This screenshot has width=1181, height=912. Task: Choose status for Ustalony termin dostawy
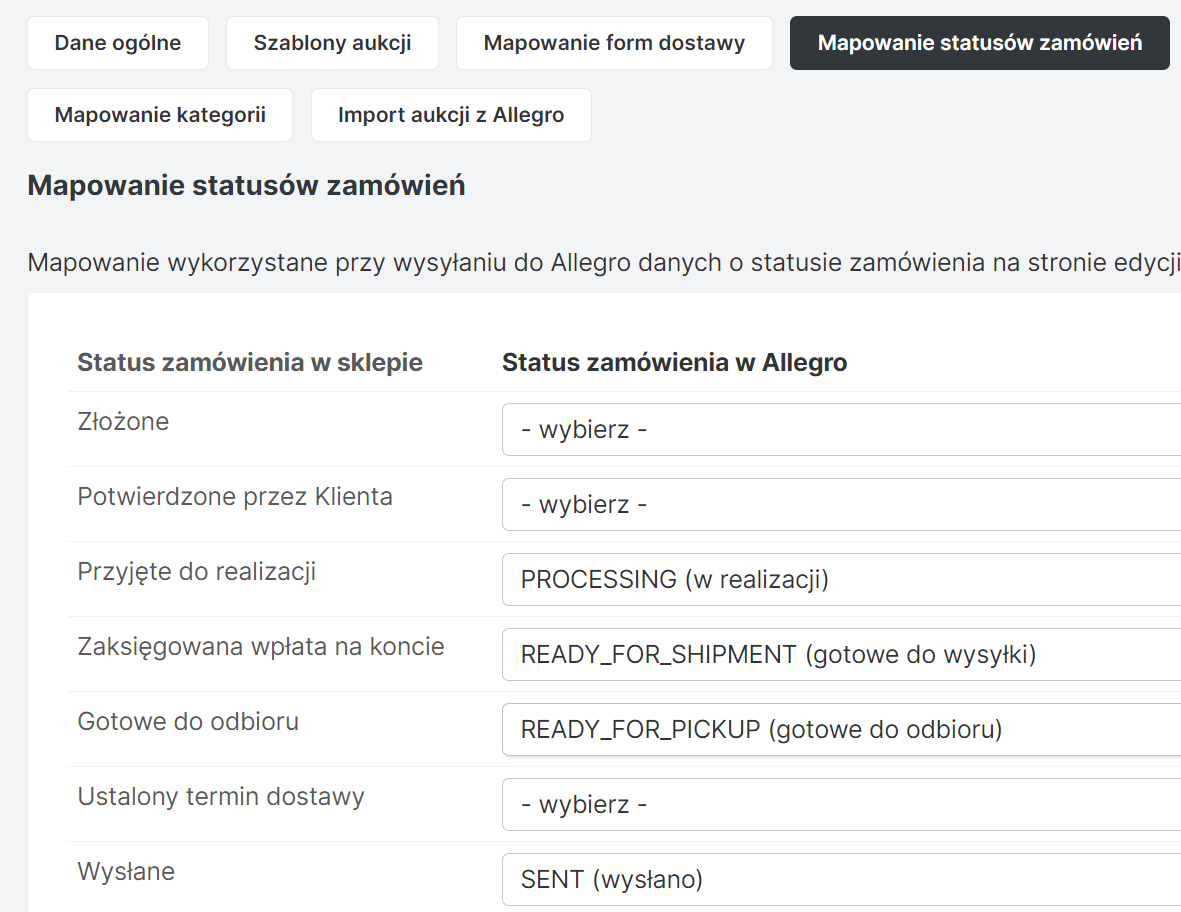point(840,805)
